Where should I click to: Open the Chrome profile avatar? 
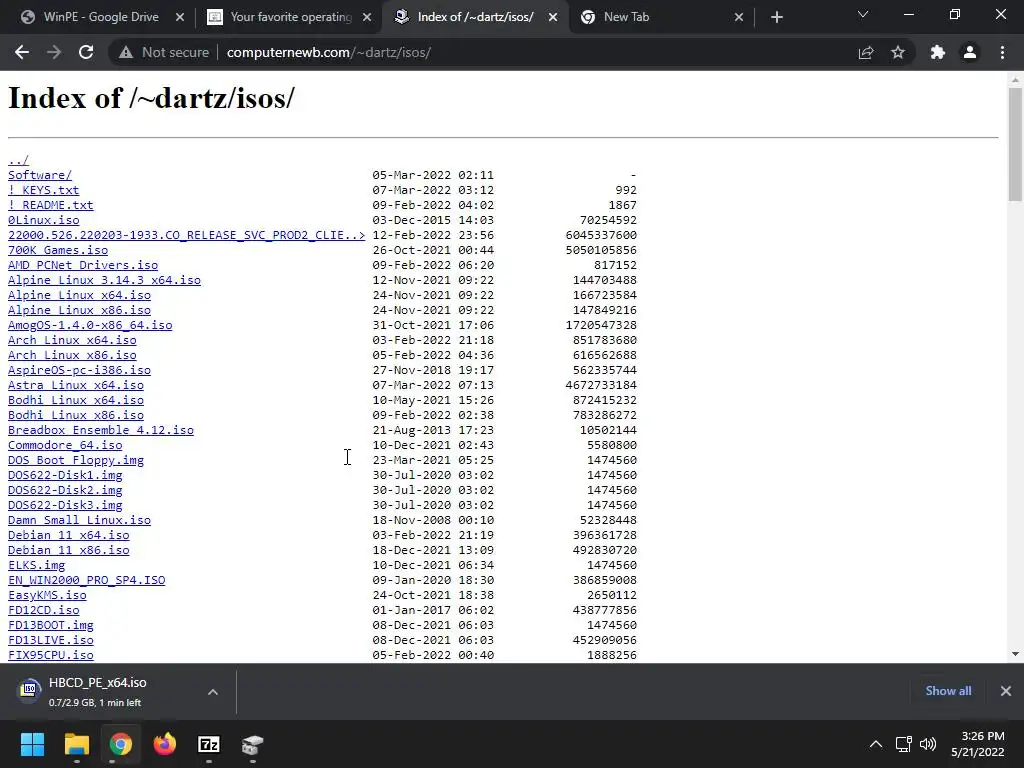(970, 52)
